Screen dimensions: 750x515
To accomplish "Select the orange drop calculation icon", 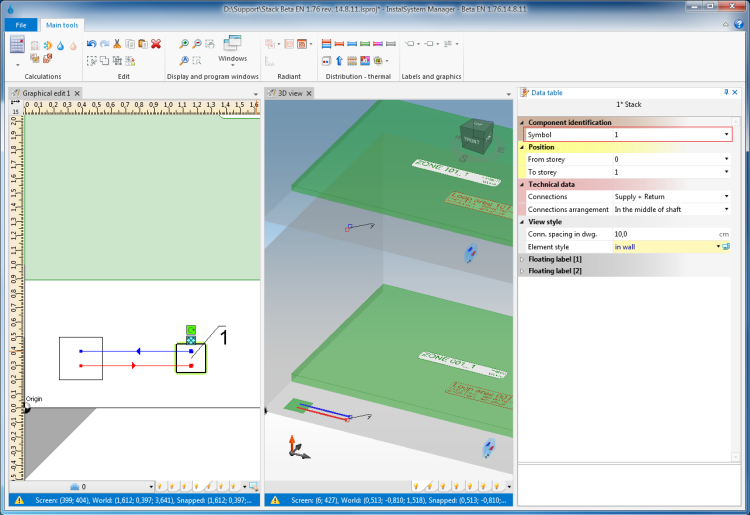I will [x=73, y=45].
